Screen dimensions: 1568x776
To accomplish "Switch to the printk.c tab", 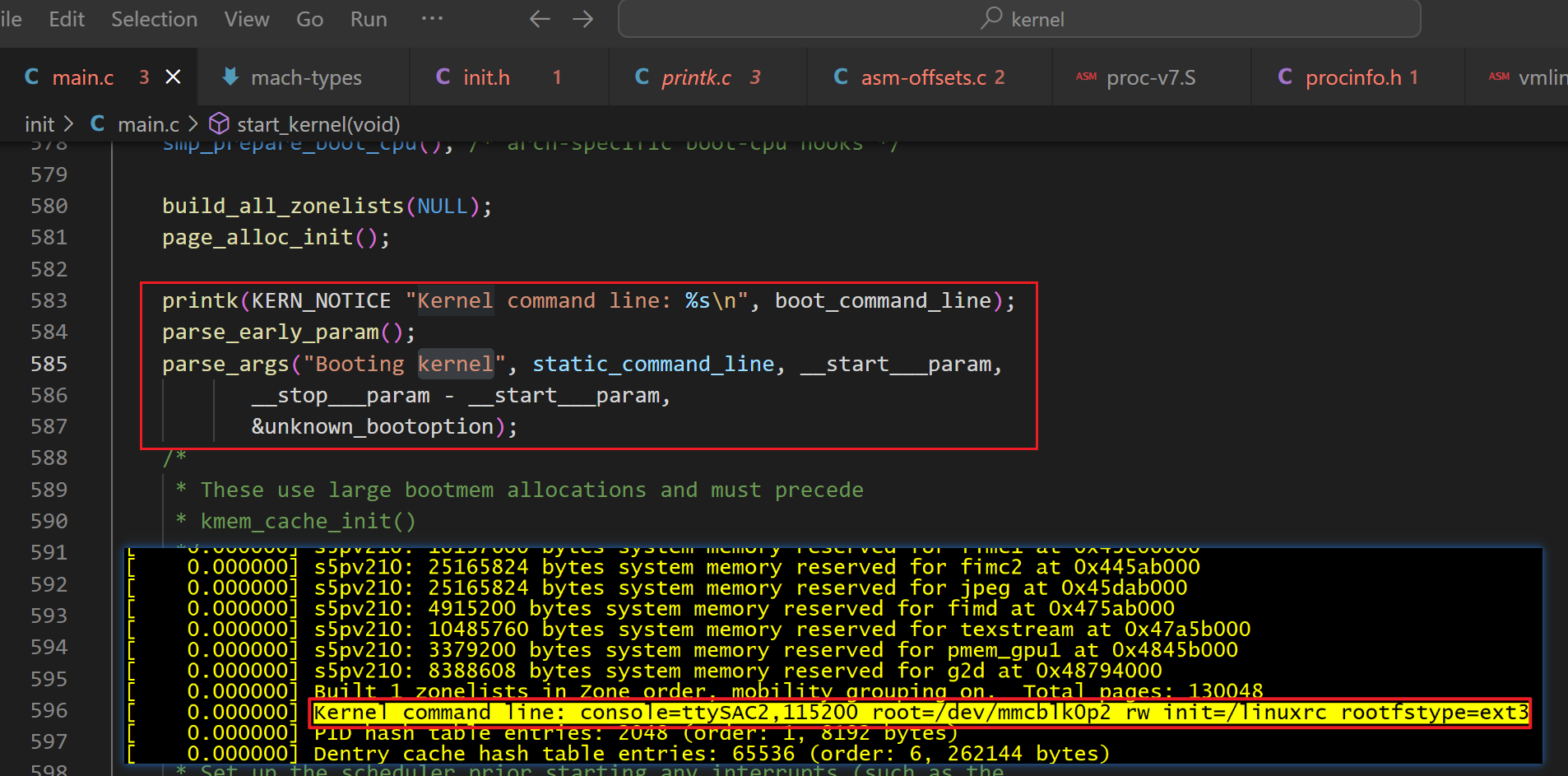I will click(x=708, y=77).
